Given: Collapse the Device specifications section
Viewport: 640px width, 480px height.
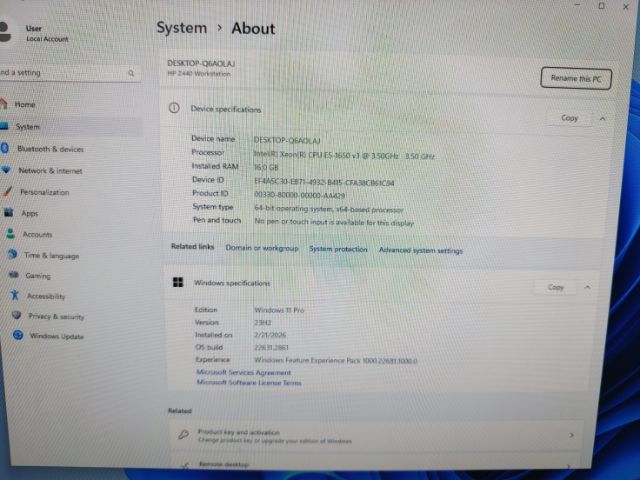Looking at the screenshot, I should [x=602, y=119].
